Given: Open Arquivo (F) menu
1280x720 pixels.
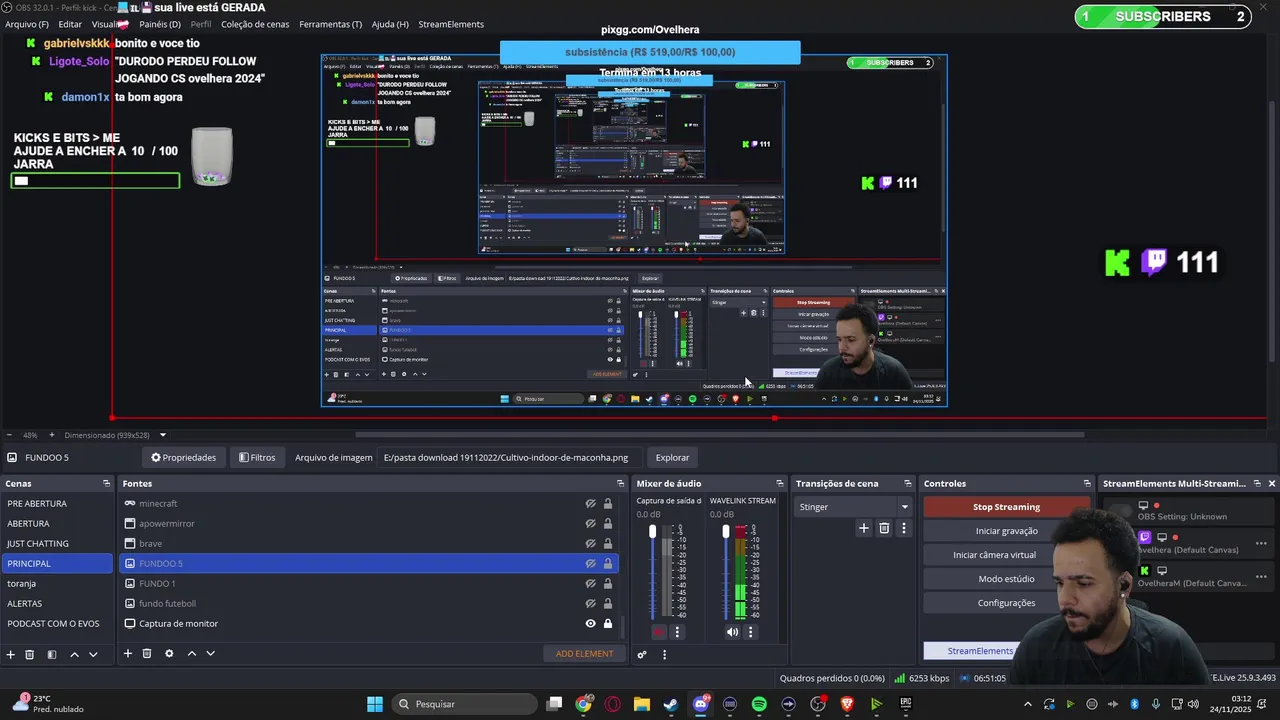Looking at the screenshot, I should click(x=27, y=24).
